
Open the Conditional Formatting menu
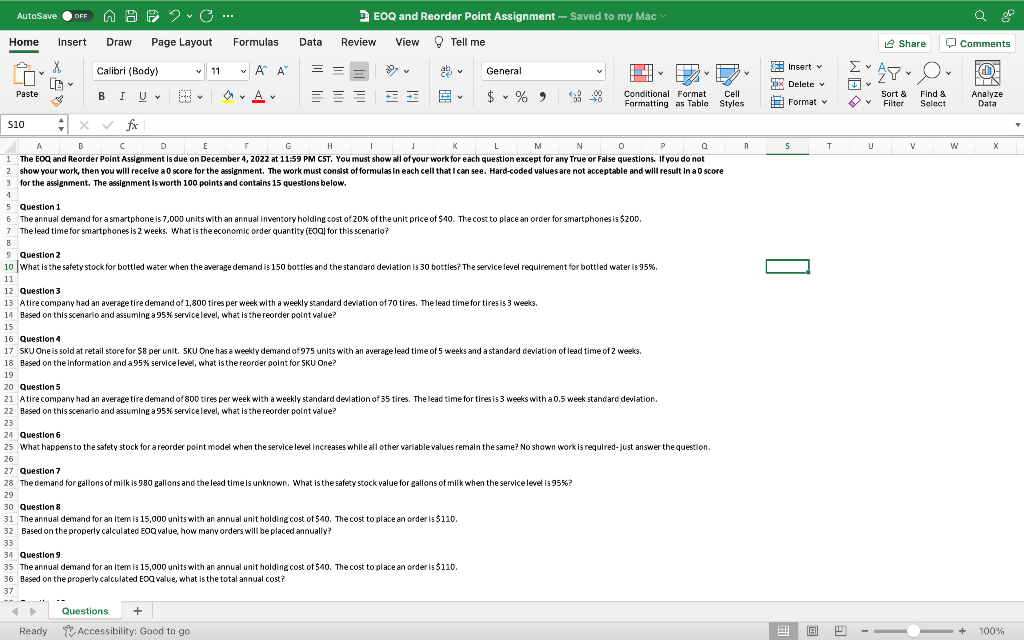[646, 85]
